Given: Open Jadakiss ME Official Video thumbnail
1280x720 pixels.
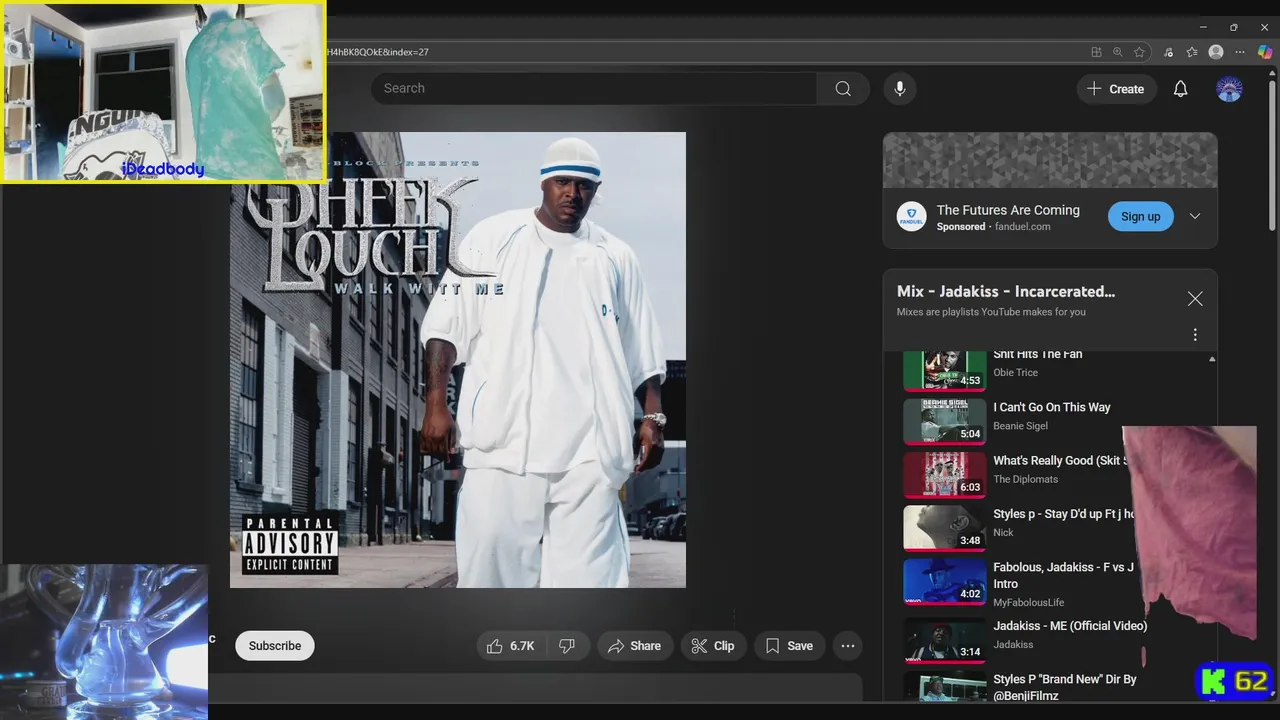Looking at the screenshot, I should coord(945,641).
